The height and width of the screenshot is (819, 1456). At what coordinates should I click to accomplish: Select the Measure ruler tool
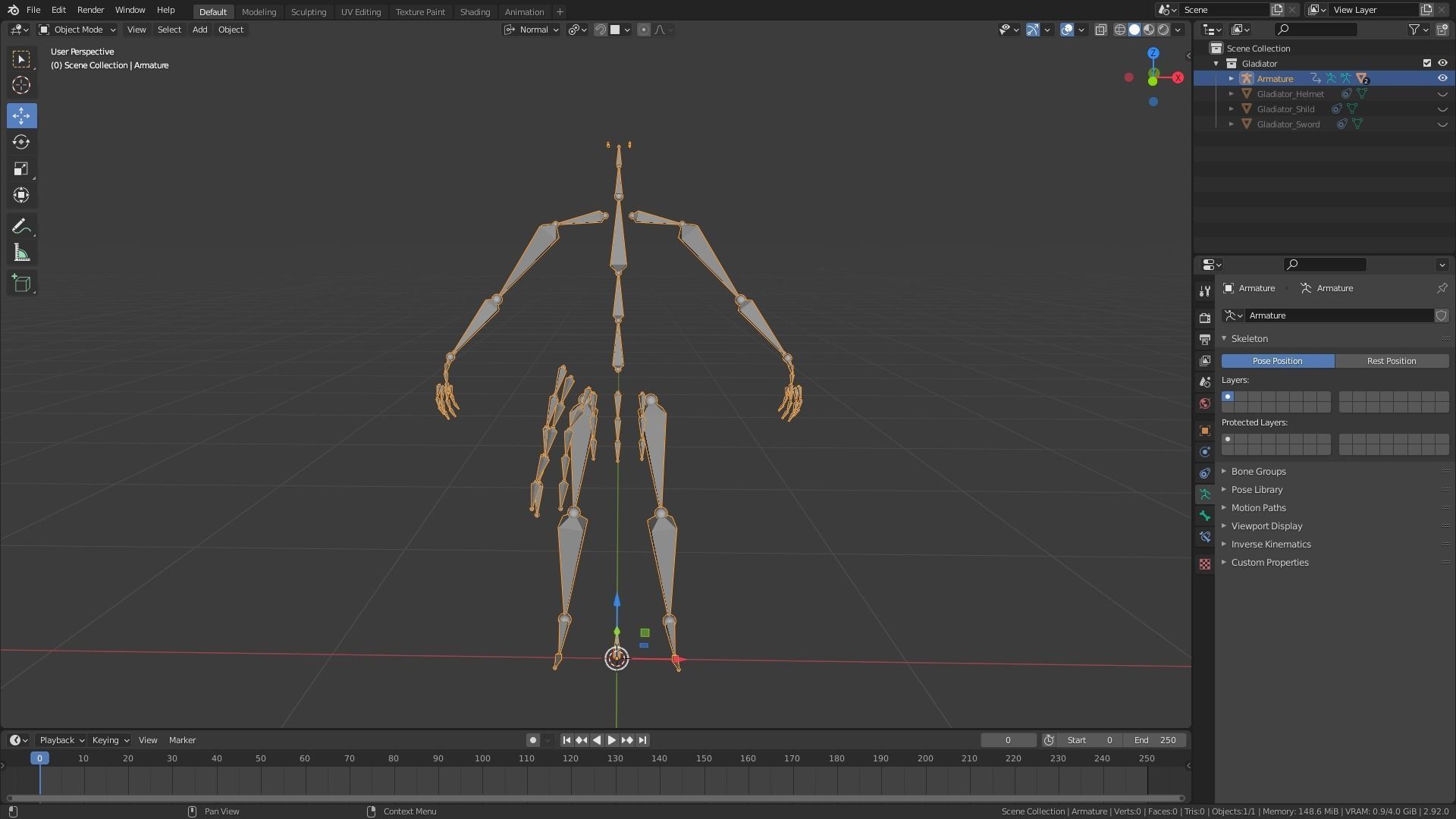[x=21, y=253]
